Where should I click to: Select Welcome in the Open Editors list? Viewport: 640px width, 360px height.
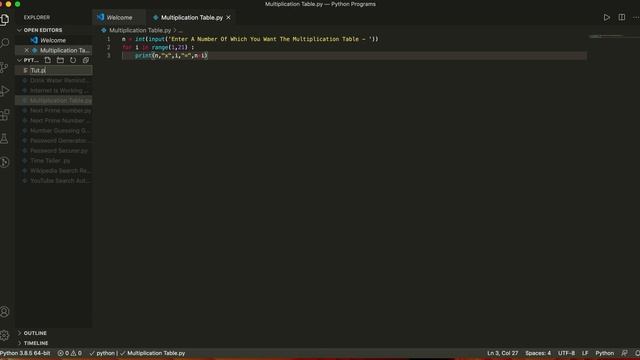(53, 40)
